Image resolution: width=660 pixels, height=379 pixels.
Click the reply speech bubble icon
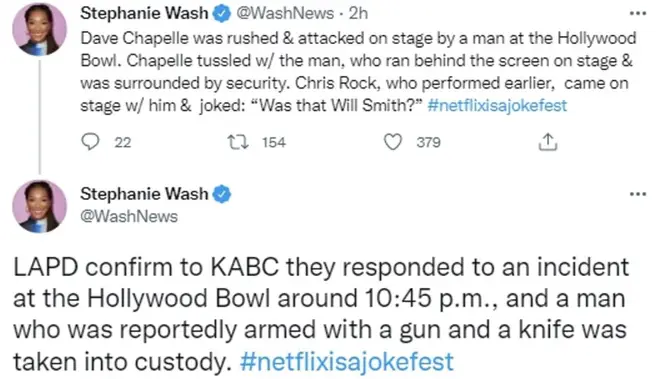(90, 142)
